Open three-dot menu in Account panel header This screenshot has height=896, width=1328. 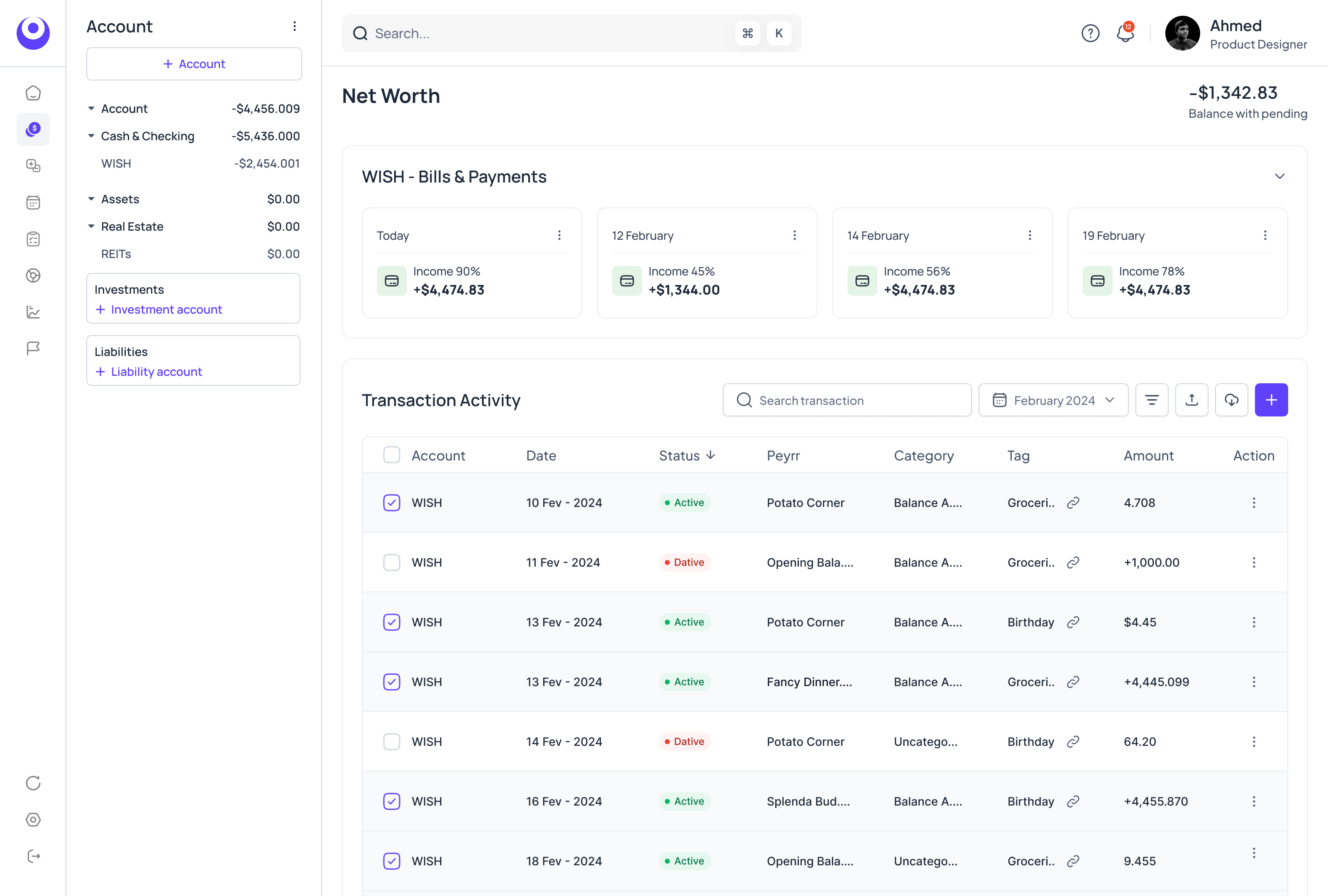tap(294, 26)
